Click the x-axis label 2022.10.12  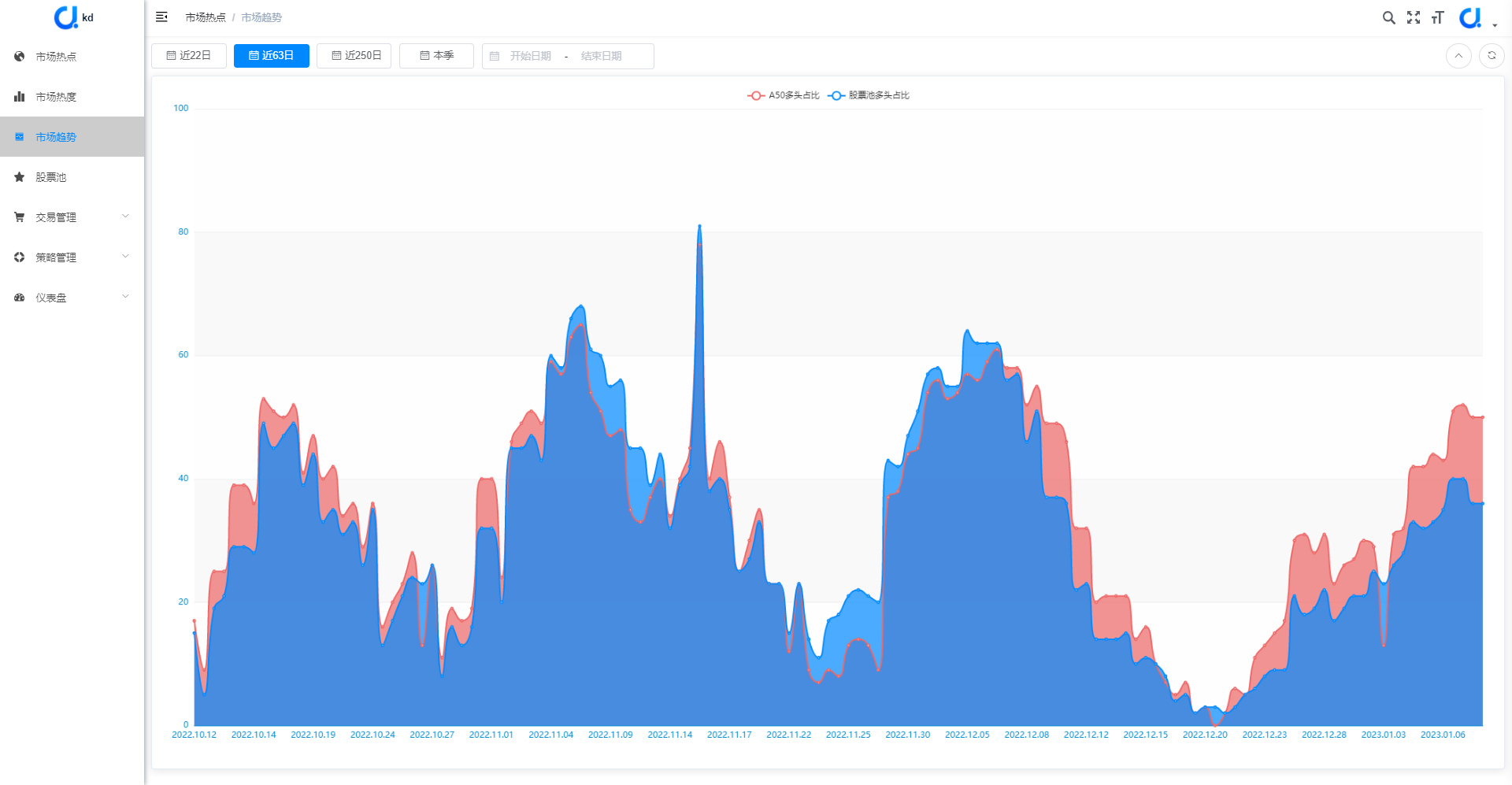click(195, 735)
